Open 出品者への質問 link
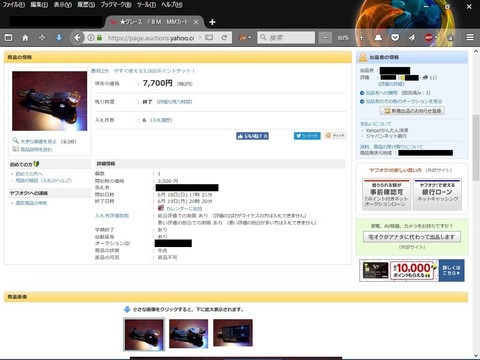 [x=381, y=93]
